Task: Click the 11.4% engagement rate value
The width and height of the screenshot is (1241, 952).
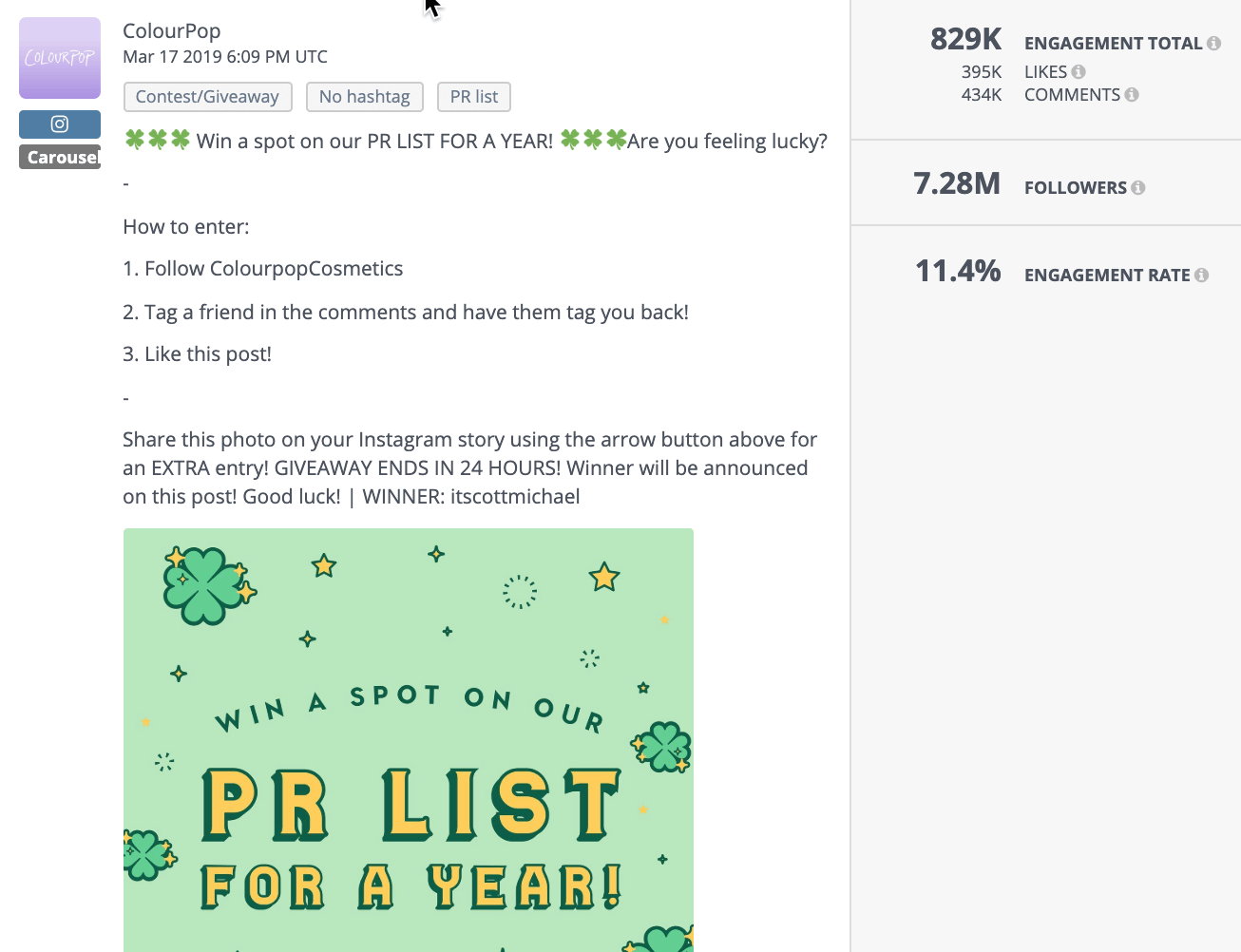Action: coord(958,271)
